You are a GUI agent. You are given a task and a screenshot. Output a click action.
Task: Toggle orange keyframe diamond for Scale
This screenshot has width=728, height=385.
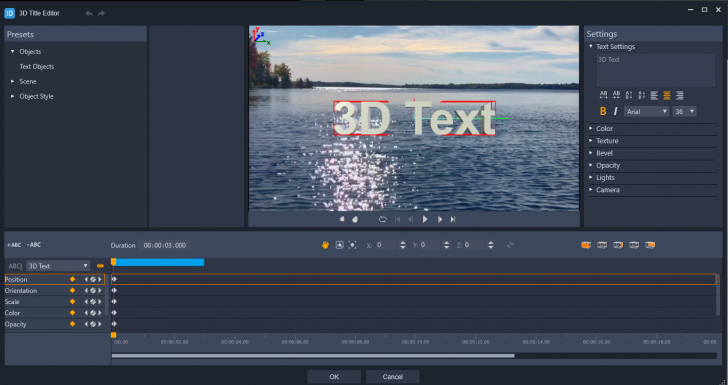coord(72,302)
